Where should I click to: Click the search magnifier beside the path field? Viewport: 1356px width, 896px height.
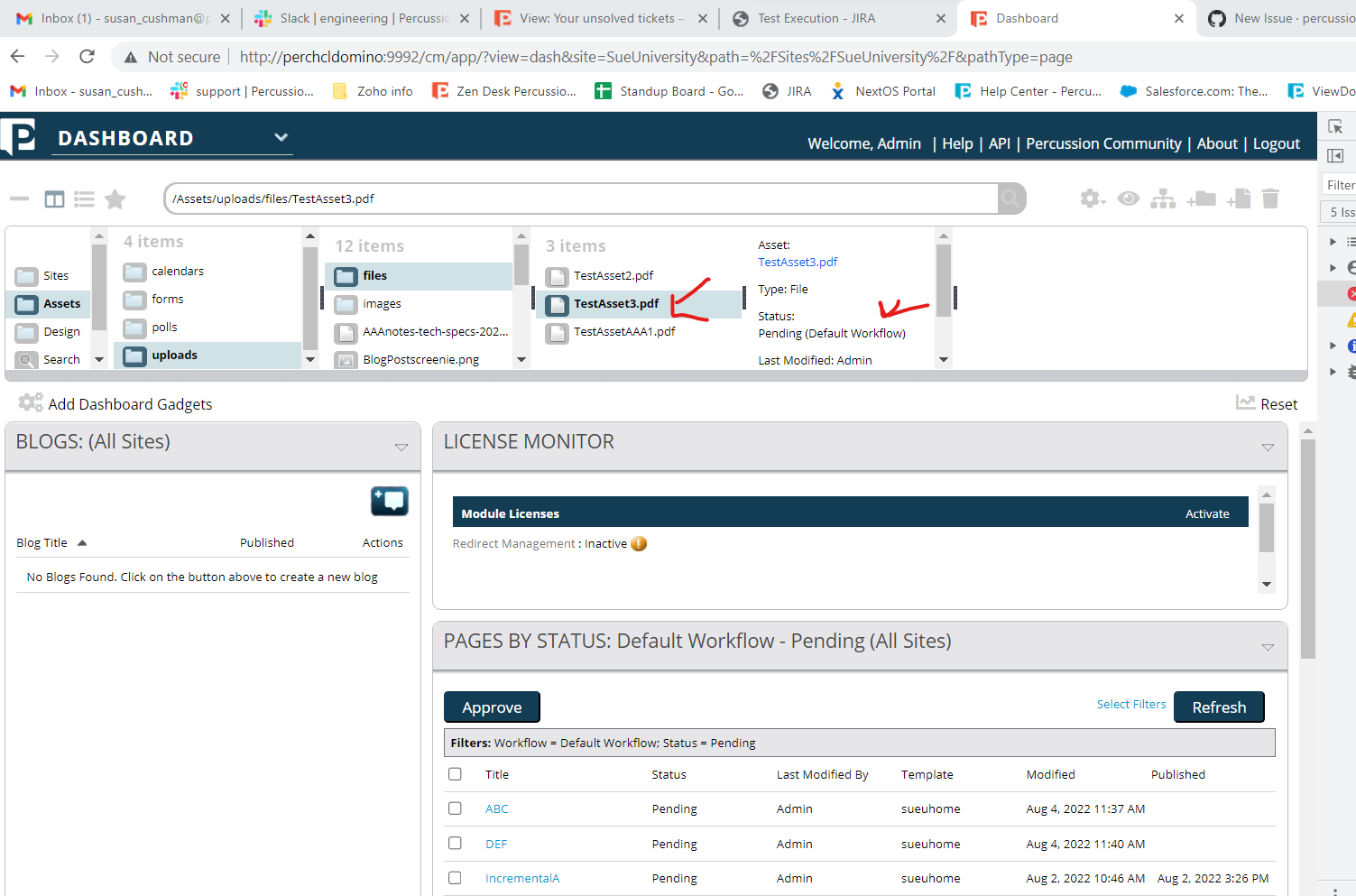tap(1011, 199)
